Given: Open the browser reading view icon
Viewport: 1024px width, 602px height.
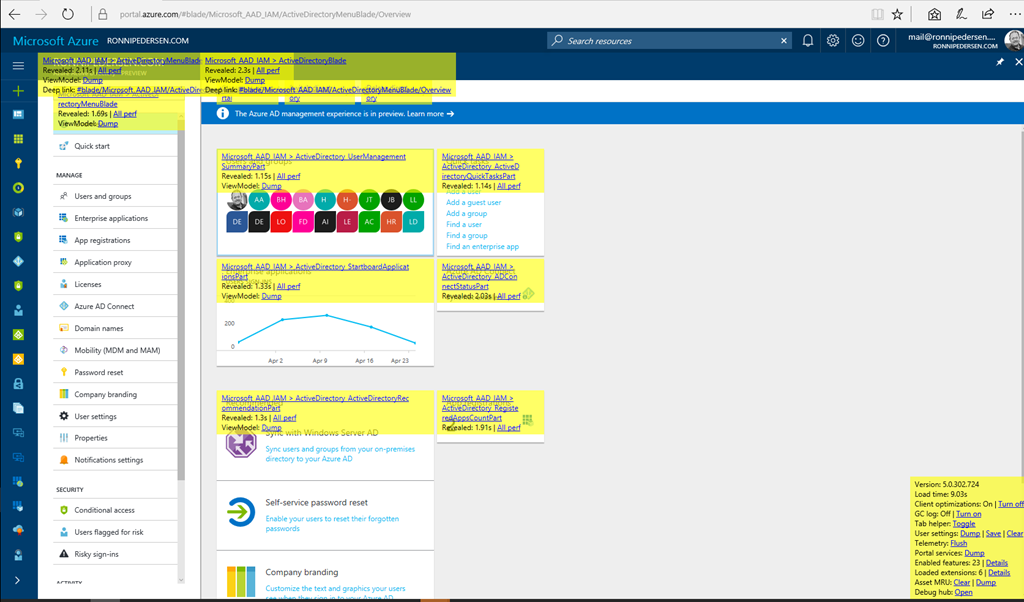Looking at the screenshot, I should coord(878,14).
